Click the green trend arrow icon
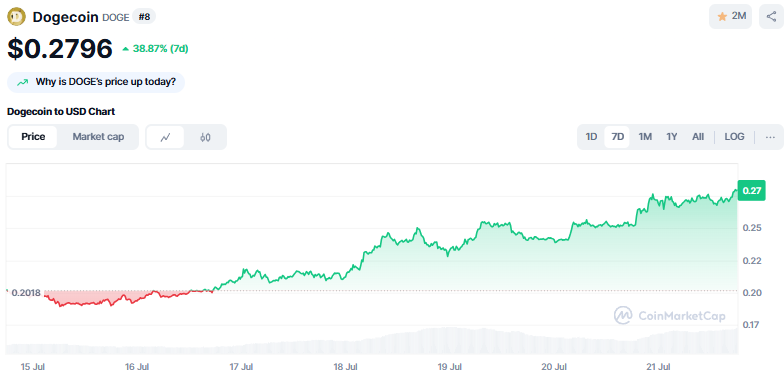The width and height of the screenshot is (784, 371). pos(22,82)
